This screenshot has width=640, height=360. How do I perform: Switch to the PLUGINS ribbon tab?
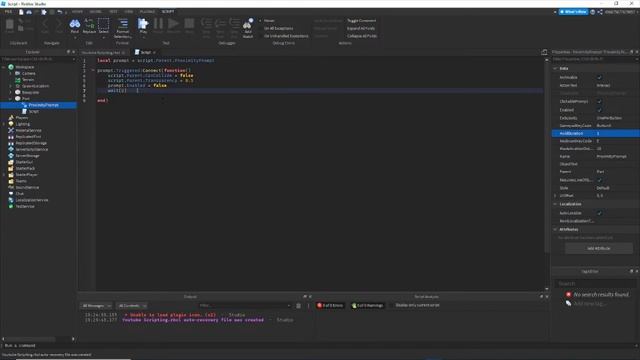point(147,12)
